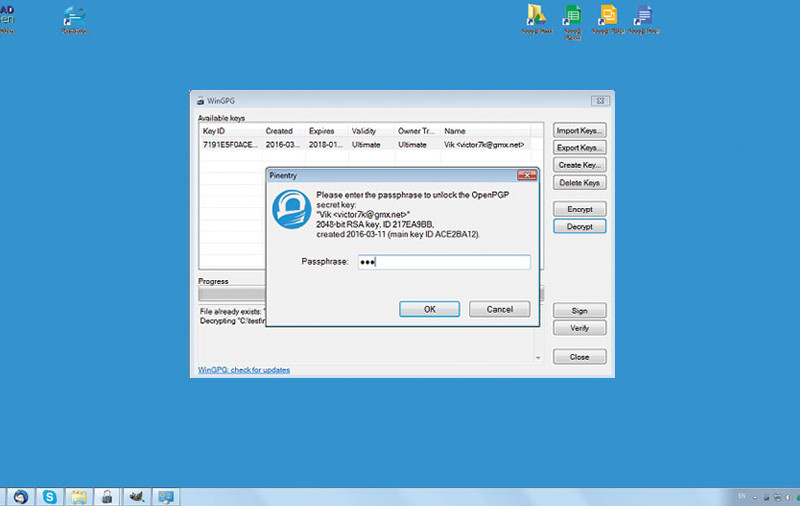The width and height of the screenshot is (800, 506).
Task: Click the 2018-01... expires date cell
Action: coord(326,145)
